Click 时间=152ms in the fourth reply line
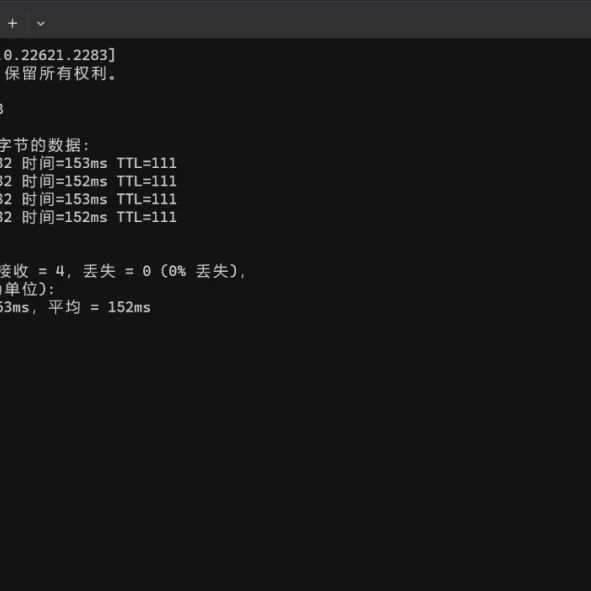The height and width of the screenshot is (591, 591). coord(64,217)
